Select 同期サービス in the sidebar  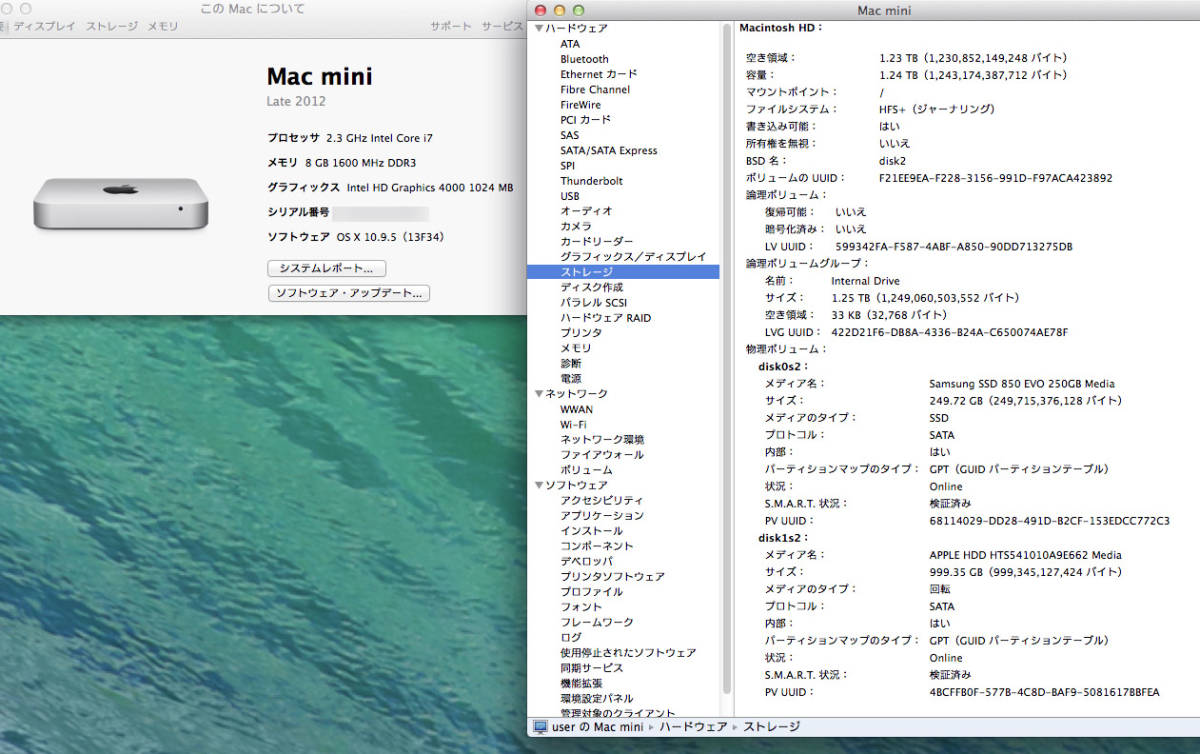click(x=592, y=667)
